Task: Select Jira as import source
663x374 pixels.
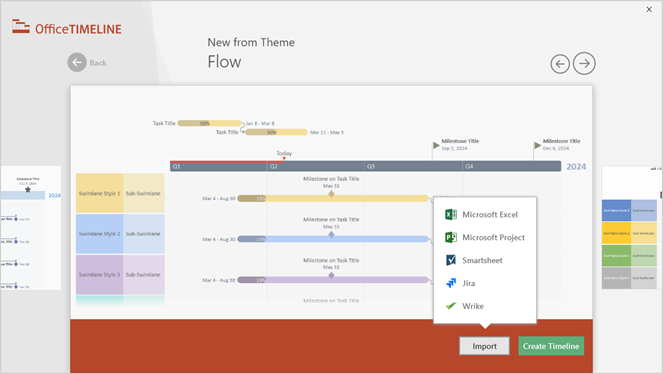Action: click(x=485, y=283)
